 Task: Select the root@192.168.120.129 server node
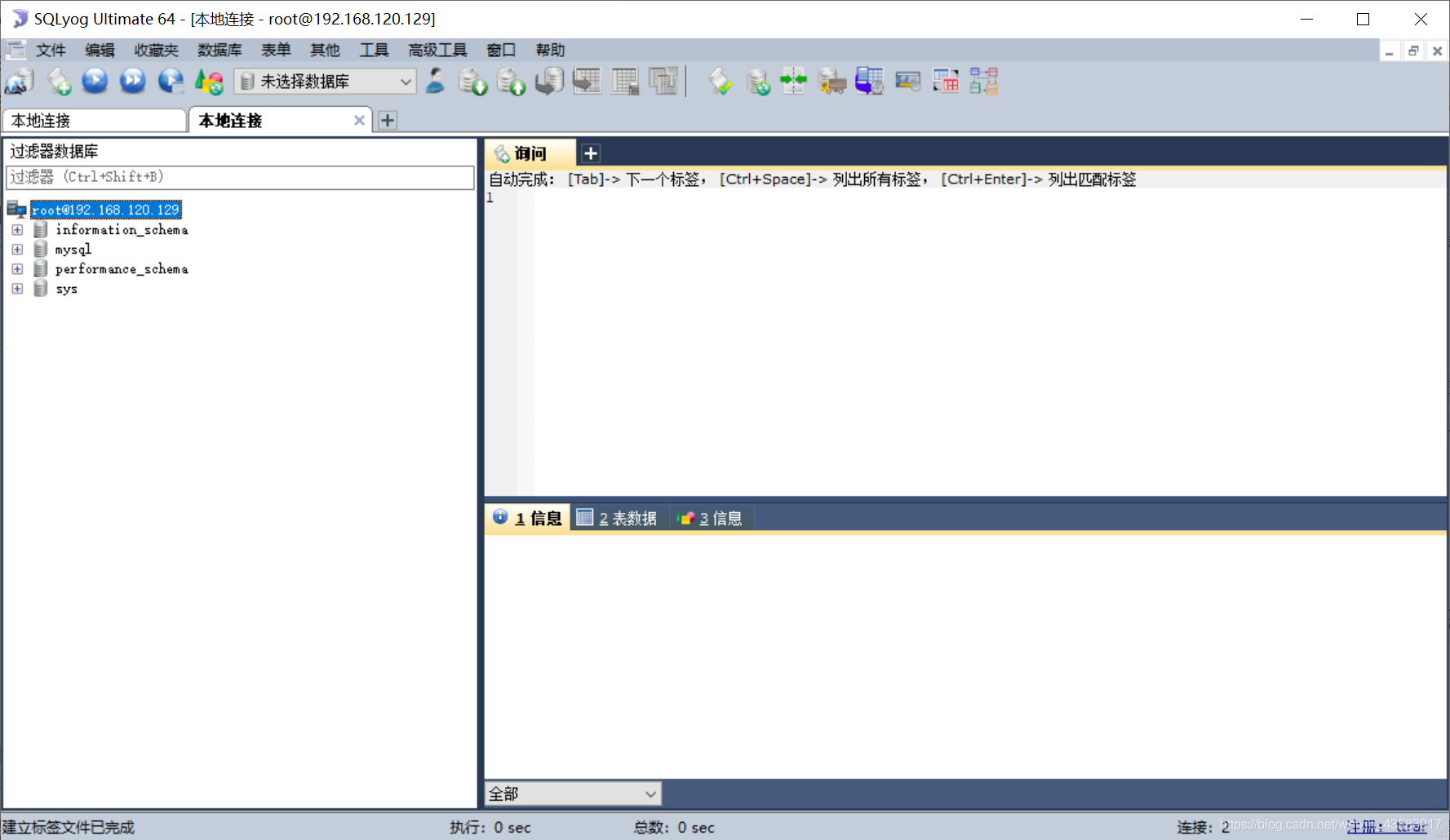tap(106, 210)
